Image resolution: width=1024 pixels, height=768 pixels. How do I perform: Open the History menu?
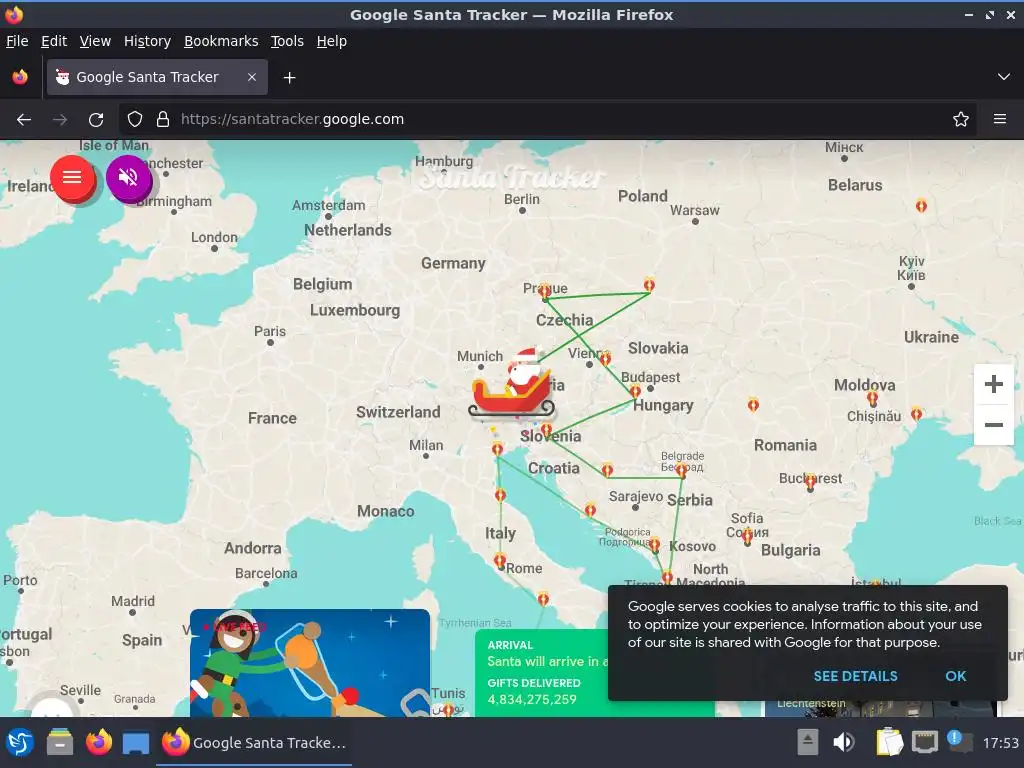[x=147, y=41]
